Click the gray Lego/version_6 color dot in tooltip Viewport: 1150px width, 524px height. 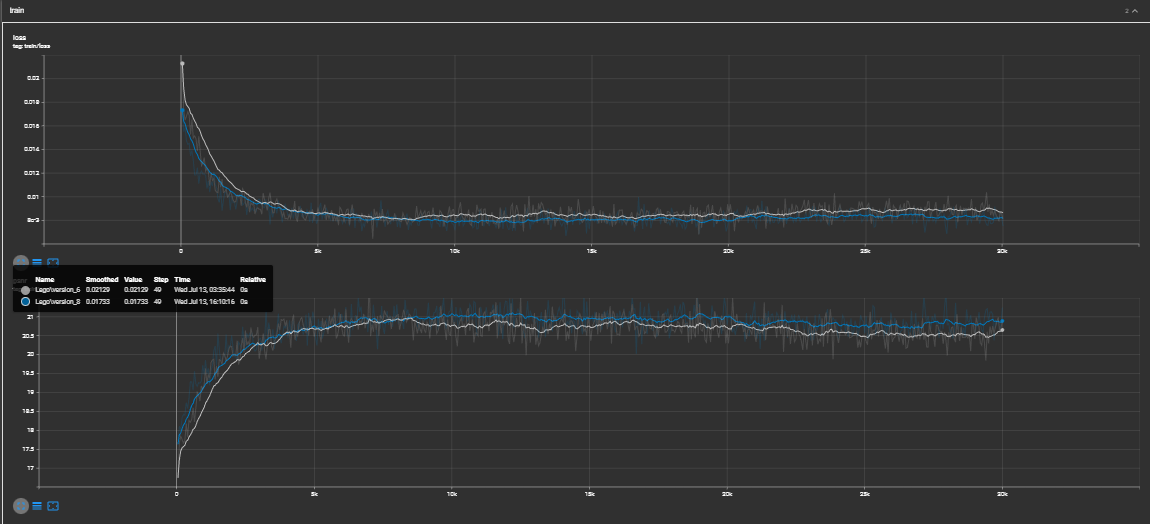26,291
